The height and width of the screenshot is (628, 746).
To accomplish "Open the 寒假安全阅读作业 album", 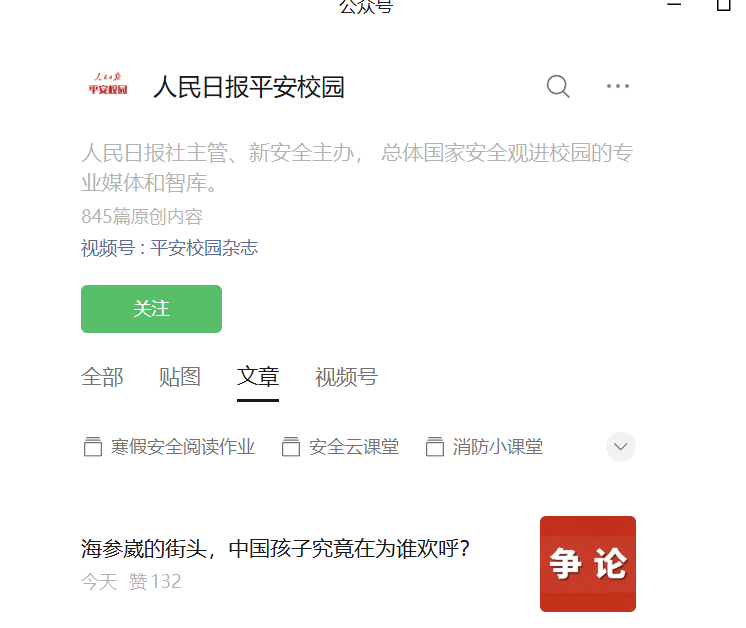I will point(183,447).
